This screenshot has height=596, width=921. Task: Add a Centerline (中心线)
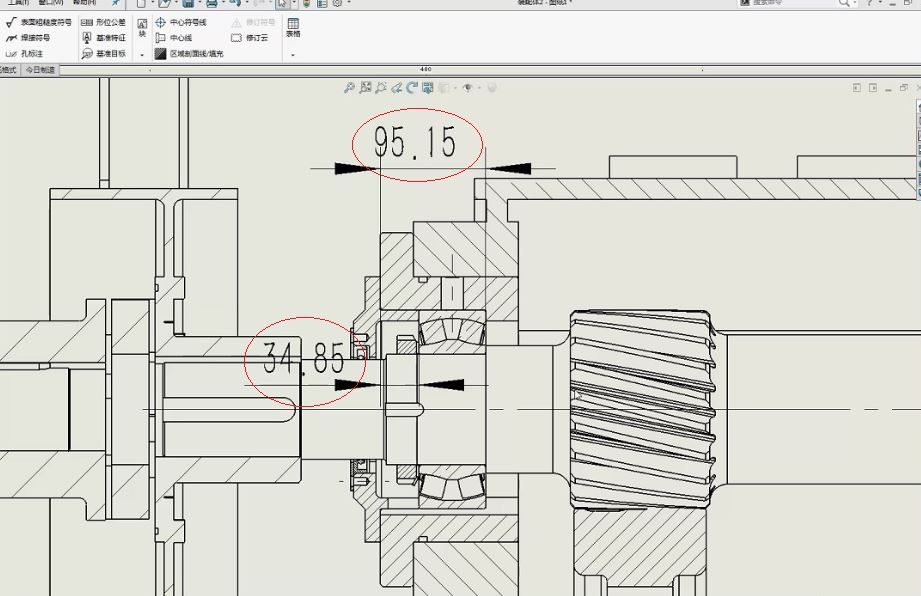coord(174,37)
